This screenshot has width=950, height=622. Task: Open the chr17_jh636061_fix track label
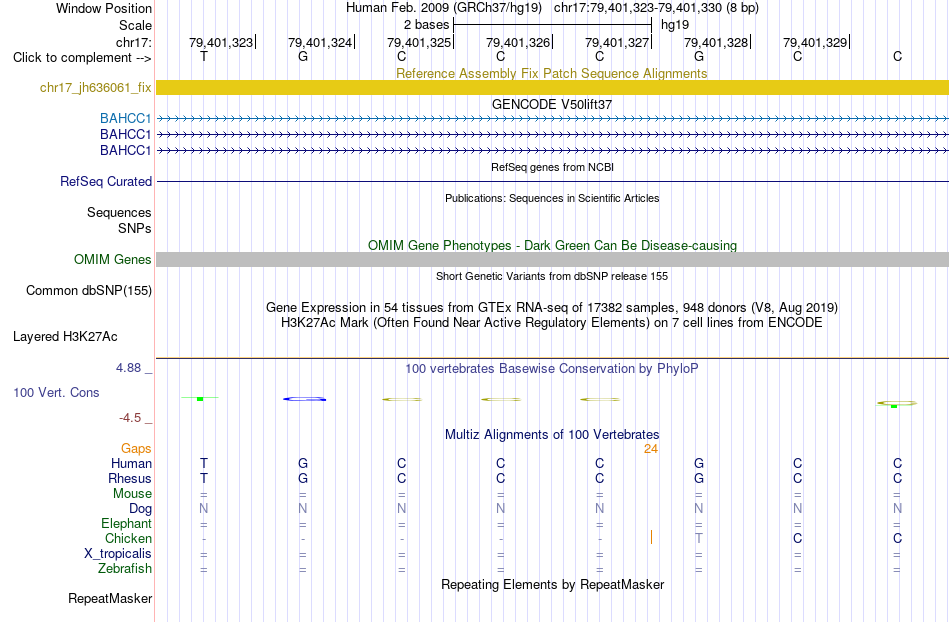96,87
